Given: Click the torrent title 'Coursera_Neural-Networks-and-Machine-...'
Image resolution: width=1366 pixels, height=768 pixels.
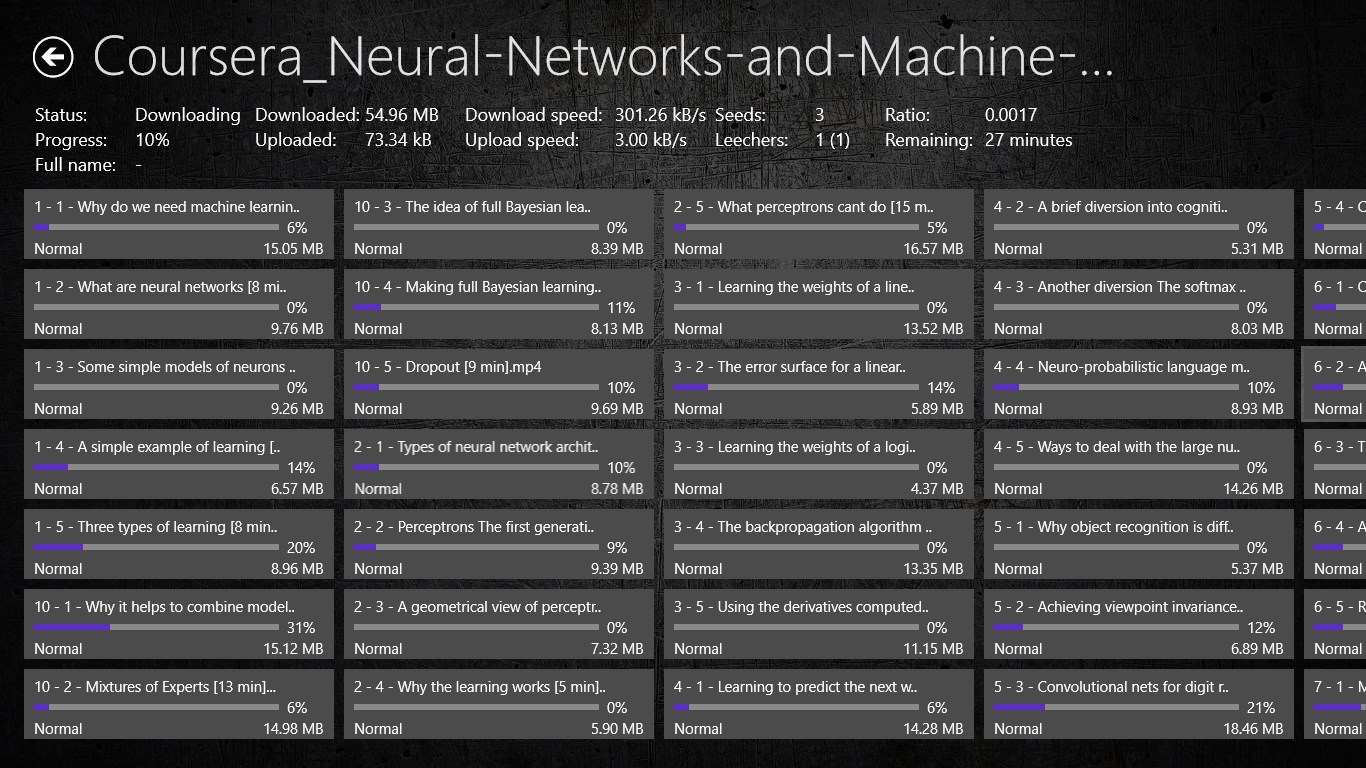Looking at the screenshot, I should [x=603, y=57].
